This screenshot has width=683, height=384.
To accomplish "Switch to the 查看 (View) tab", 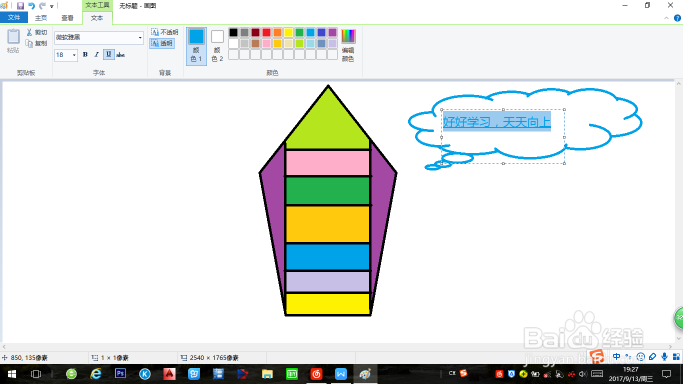I will tap(67, 18).
